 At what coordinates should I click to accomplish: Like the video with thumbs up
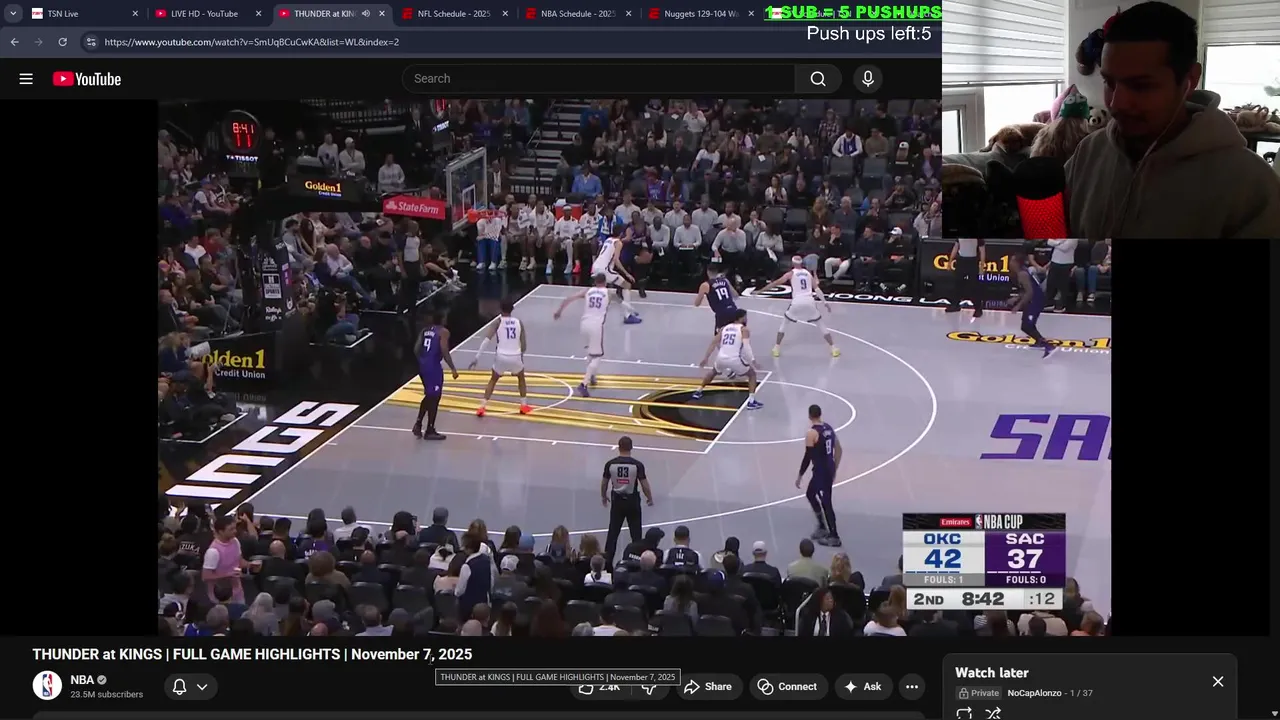click(598, 687)
